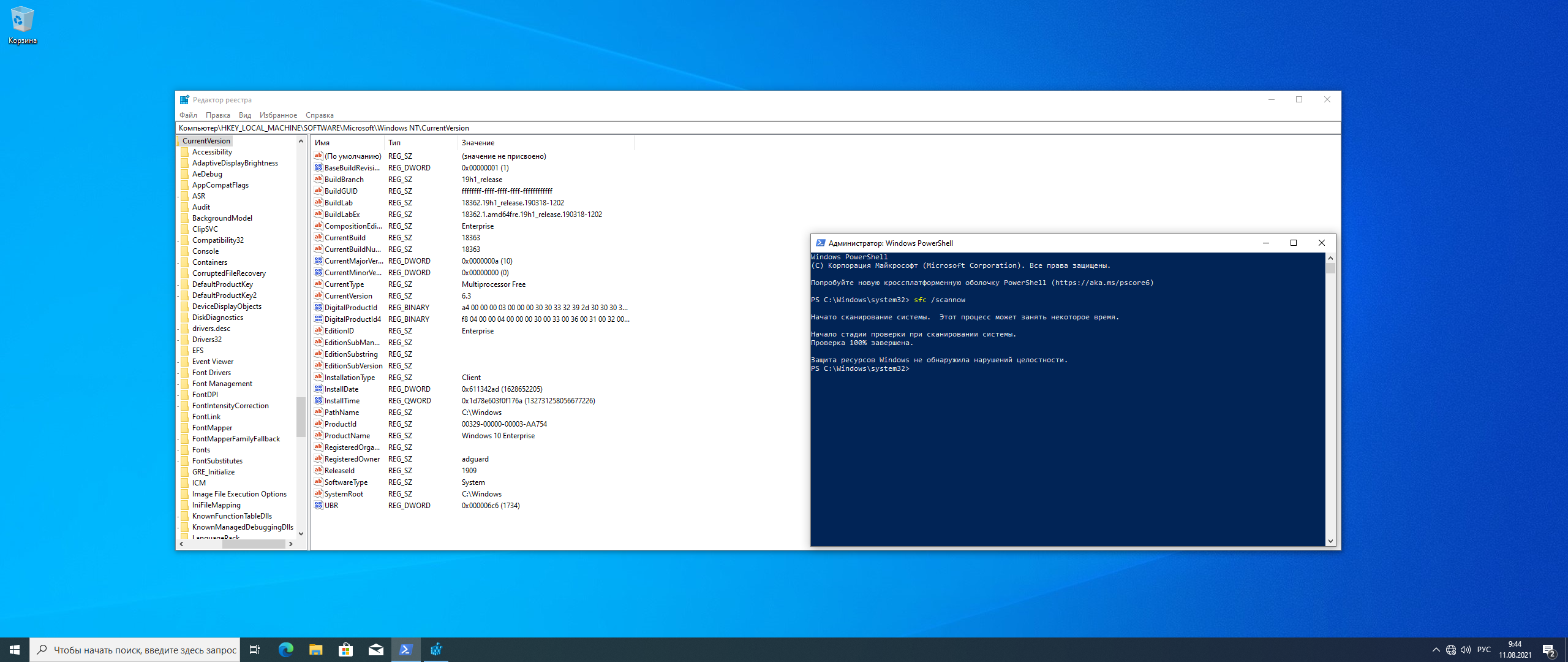Click the BuildLabEx value data text
1568x662 pixels.
(532, 215)
